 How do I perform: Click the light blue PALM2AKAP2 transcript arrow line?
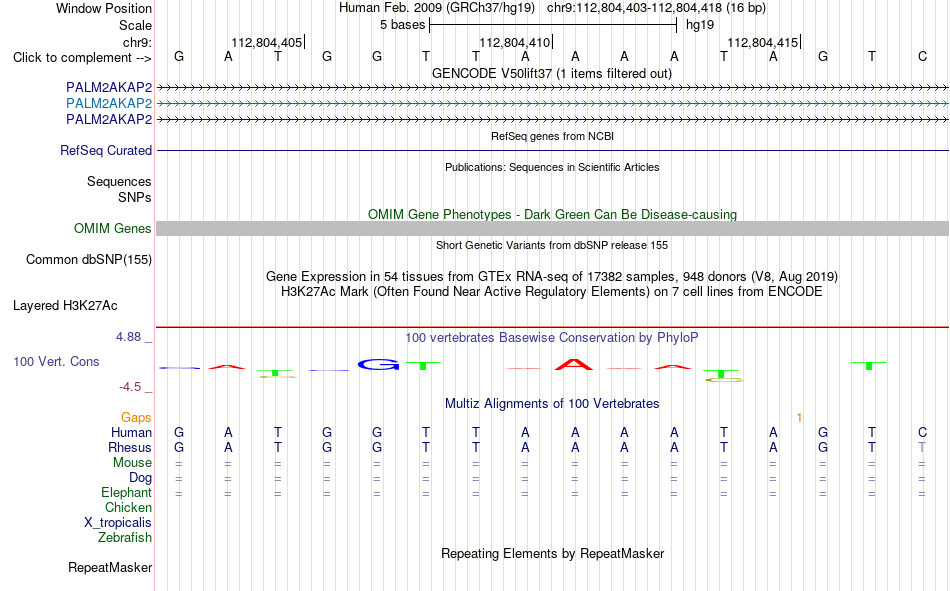coord(553,104)
